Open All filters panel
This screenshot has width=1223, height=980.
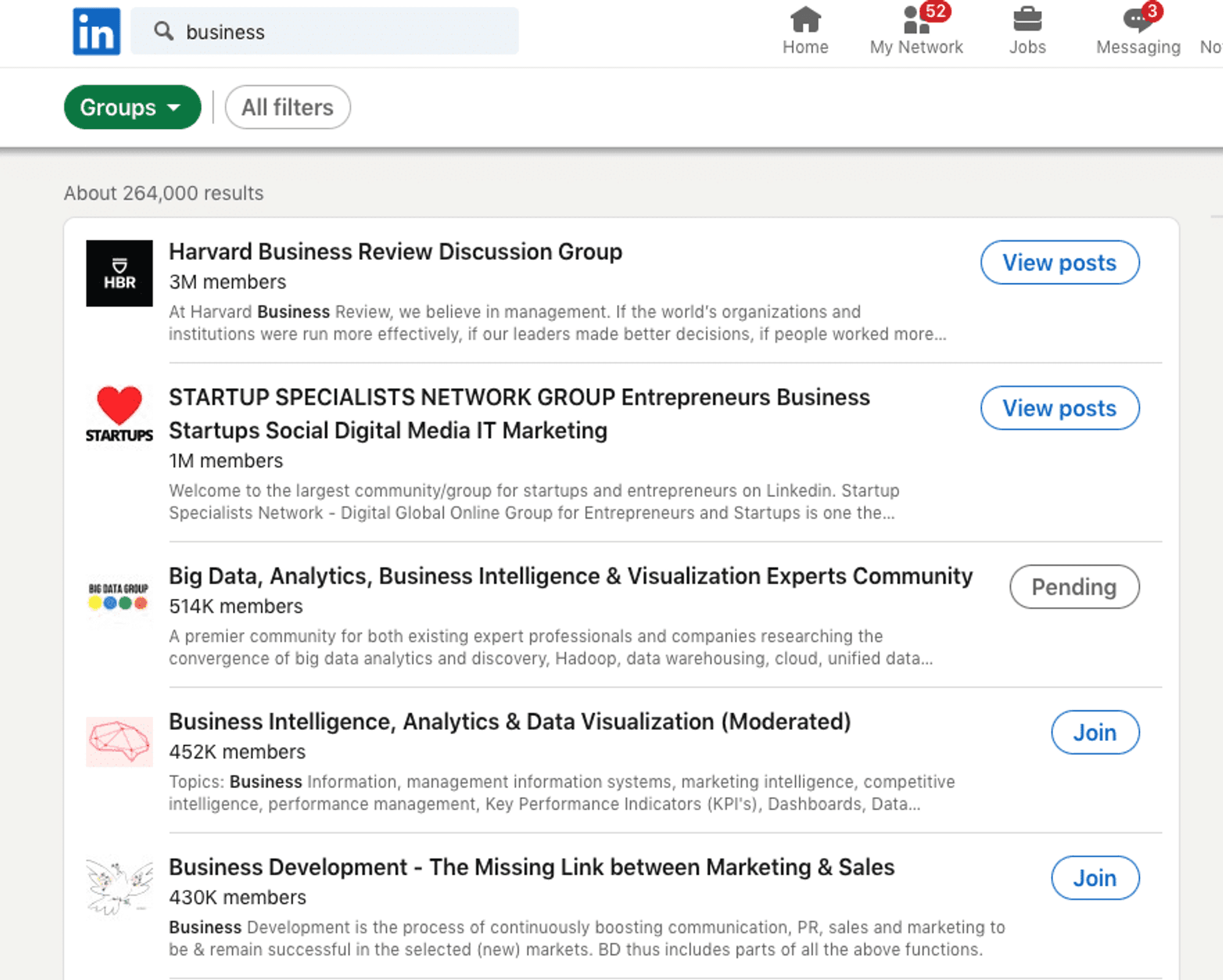click(x=287, y=107)
